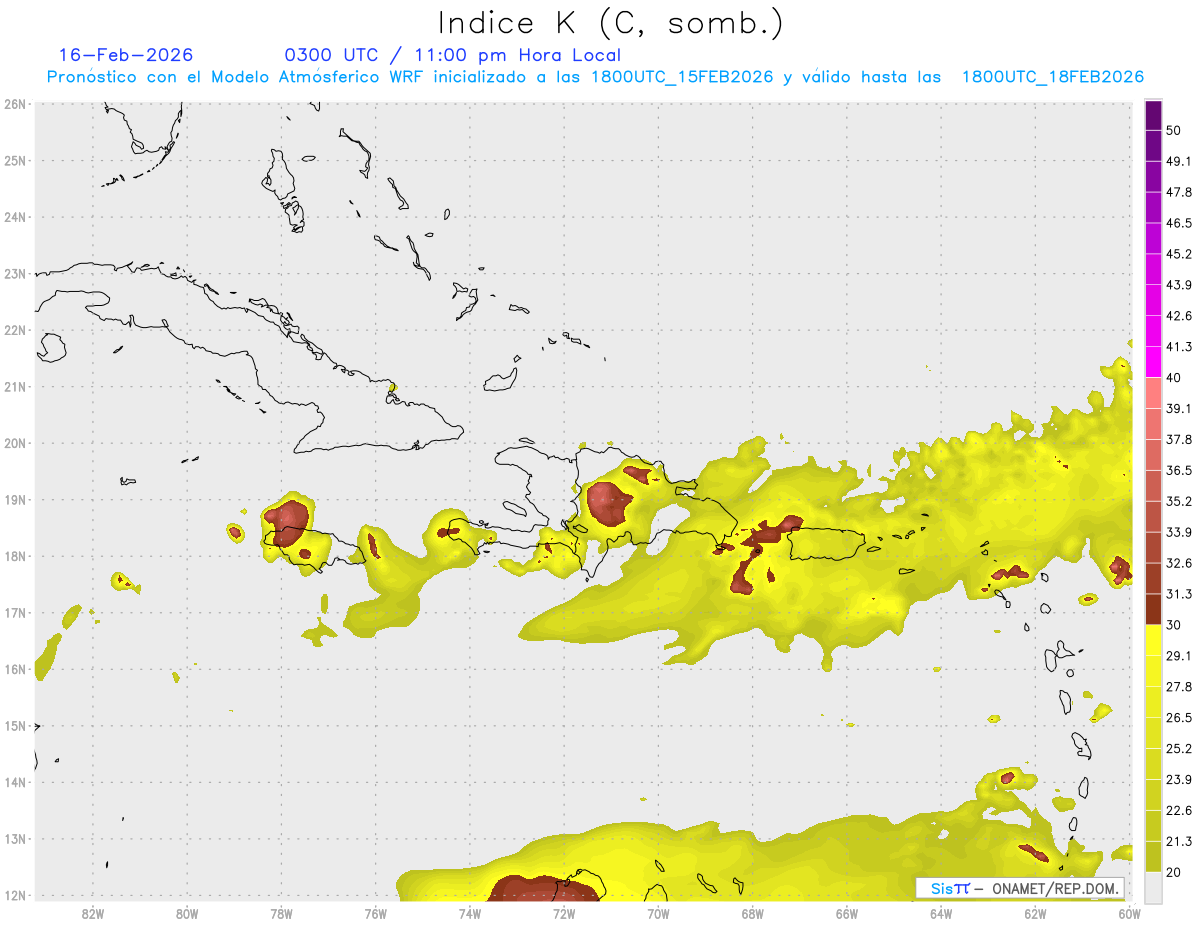Pick the dark purple colorbar segment above 50
This screenshot has height=927, width=1200.
click(1153, 115)
